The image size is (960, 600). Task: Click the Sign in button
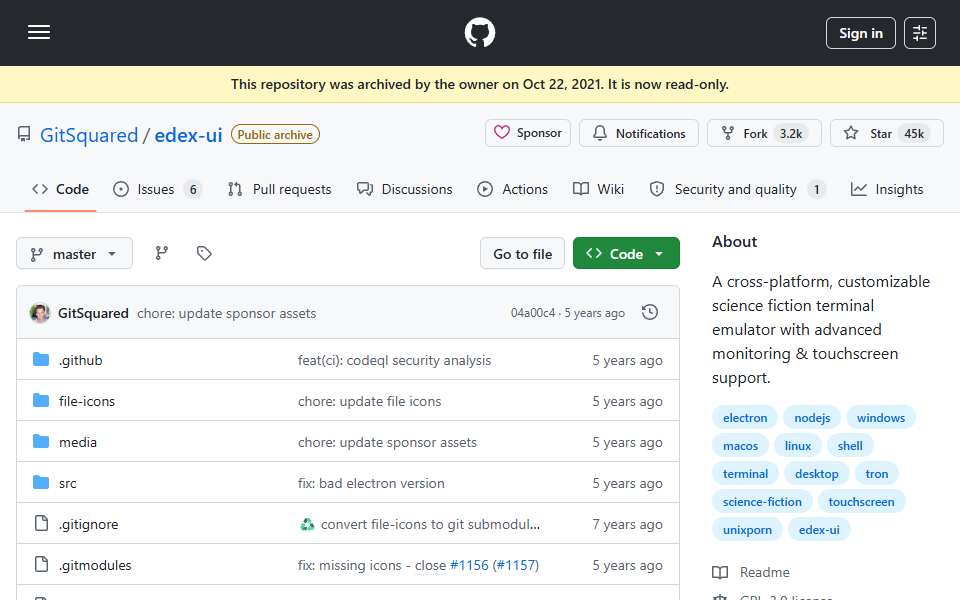[860, 33]
